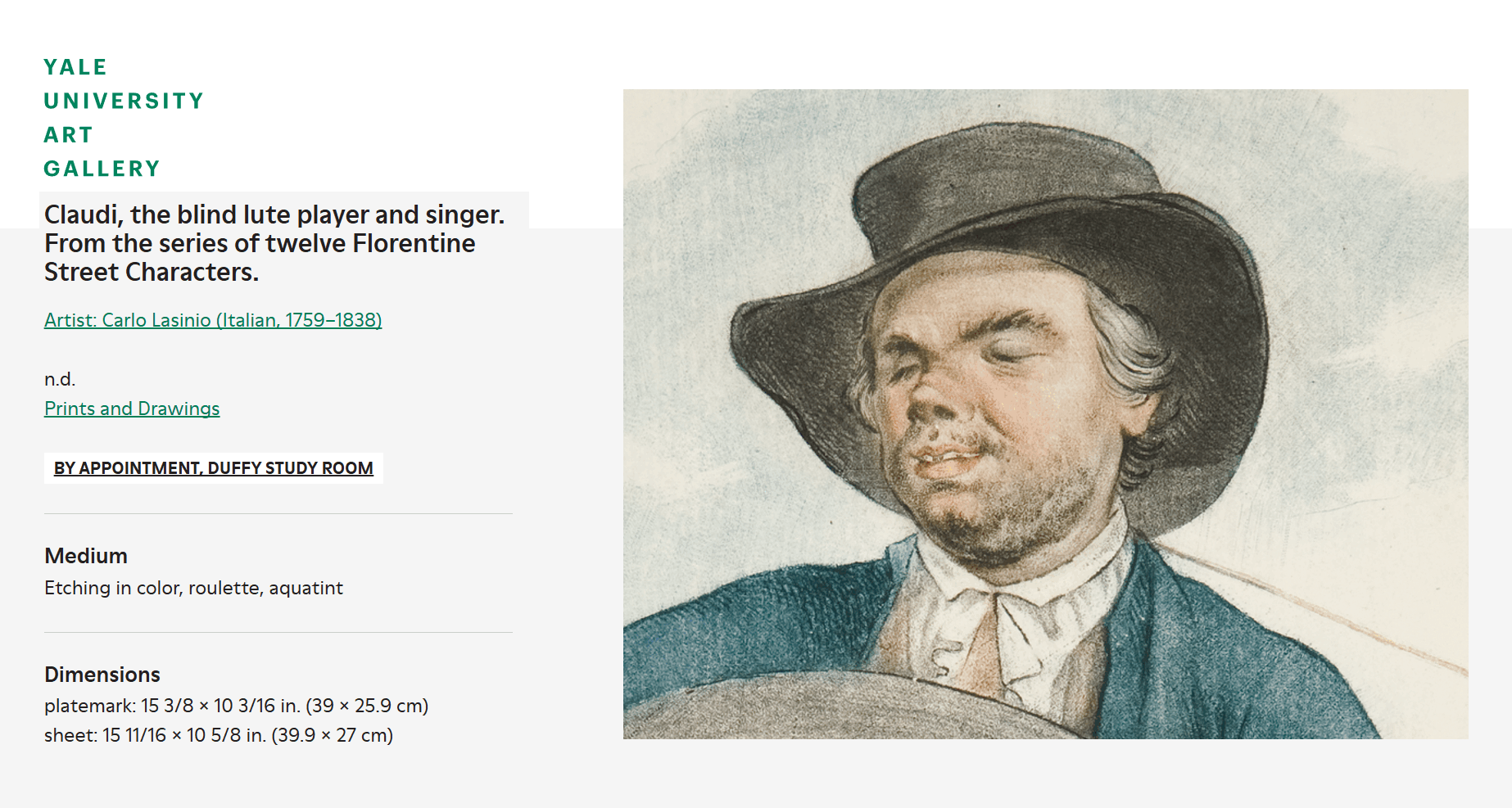The image size is (1512, 808).
Task: Click the Etching in color, roulette, aquatint text
Action: pyautogui.click(x=193, y=588)
